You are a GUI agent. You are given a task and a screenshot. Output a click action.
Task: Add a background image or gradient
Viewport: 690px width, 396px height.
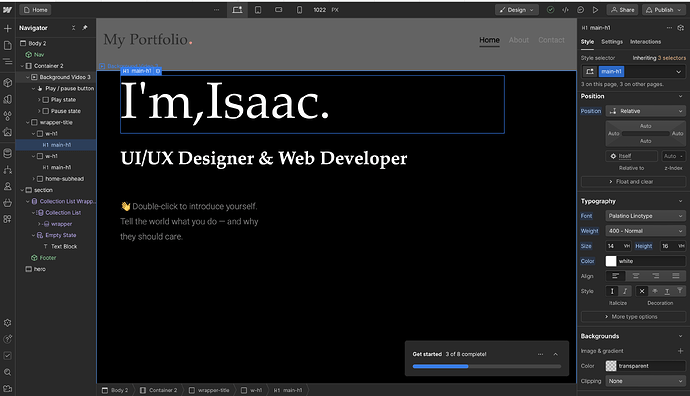point(680,351)
